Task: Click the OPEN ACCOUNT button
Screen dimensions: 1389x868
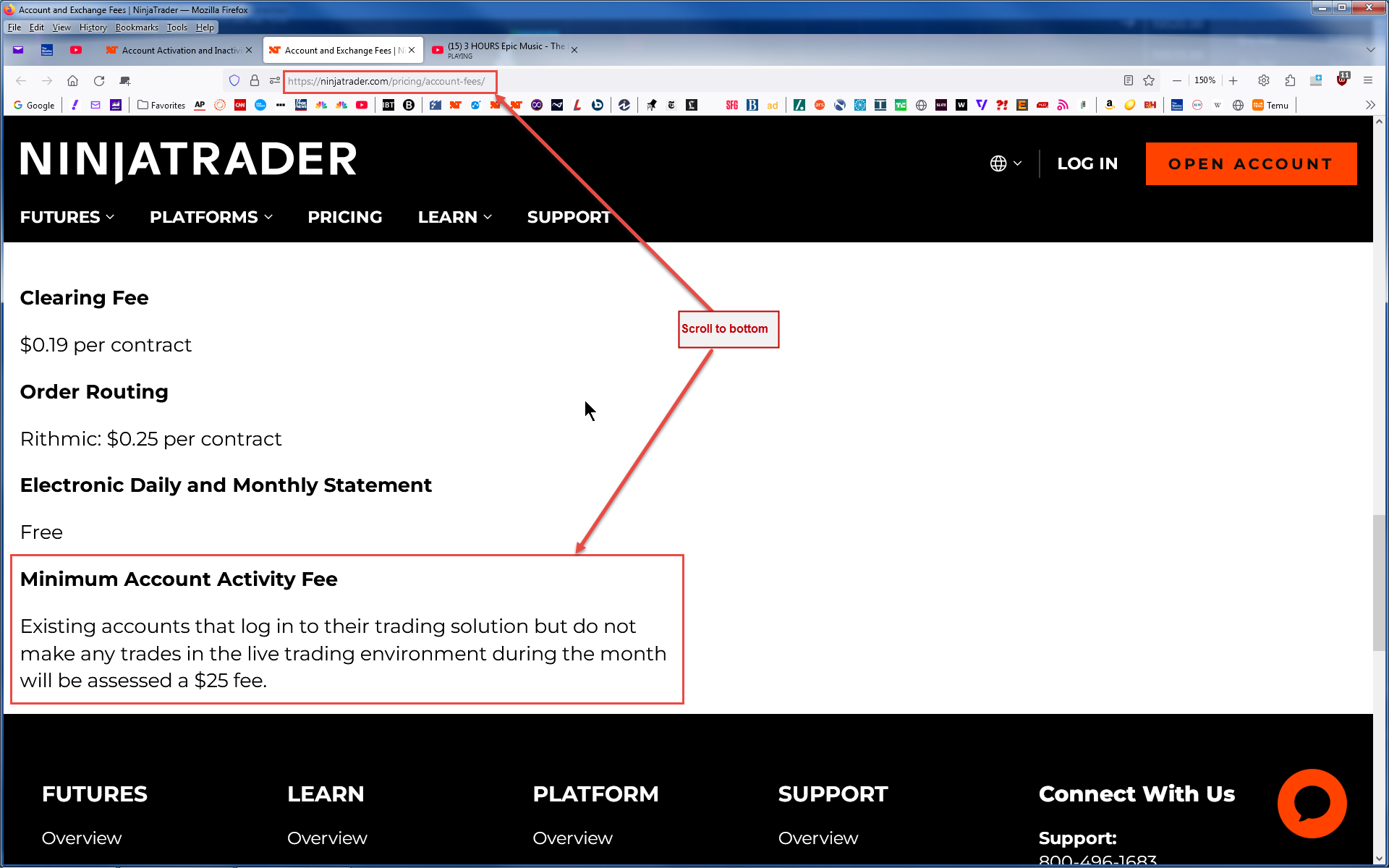Action: tap(1250, 163)
